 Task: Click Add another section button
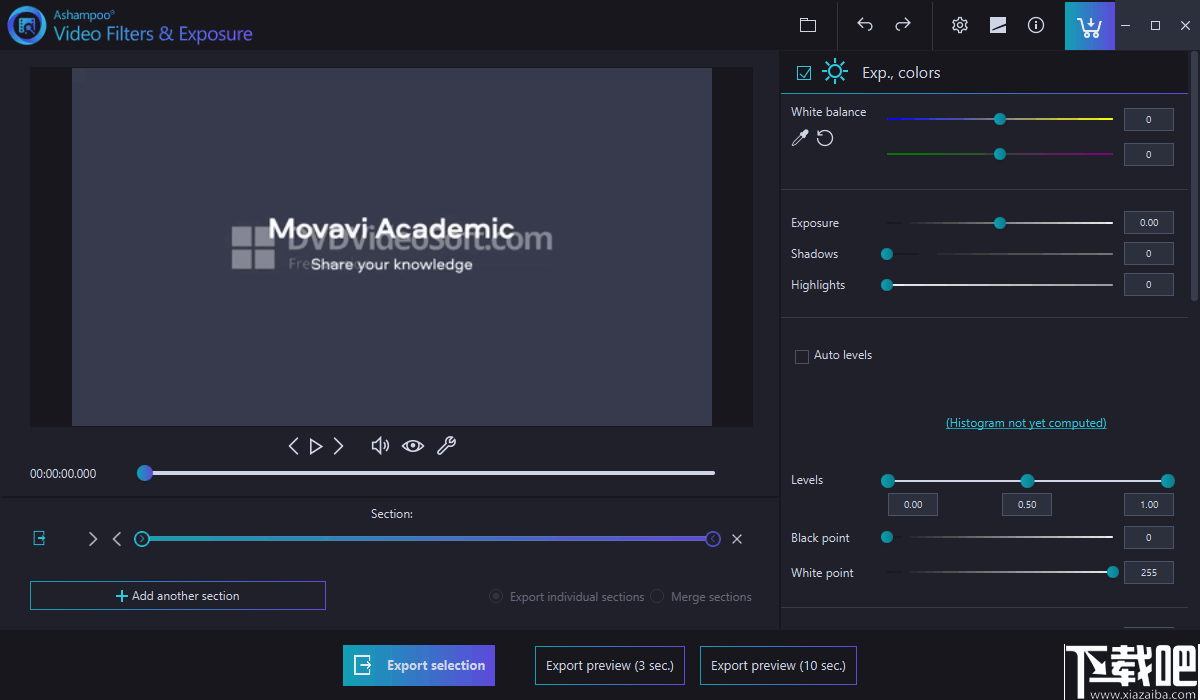pyautogui.click(x=178, y=596)
